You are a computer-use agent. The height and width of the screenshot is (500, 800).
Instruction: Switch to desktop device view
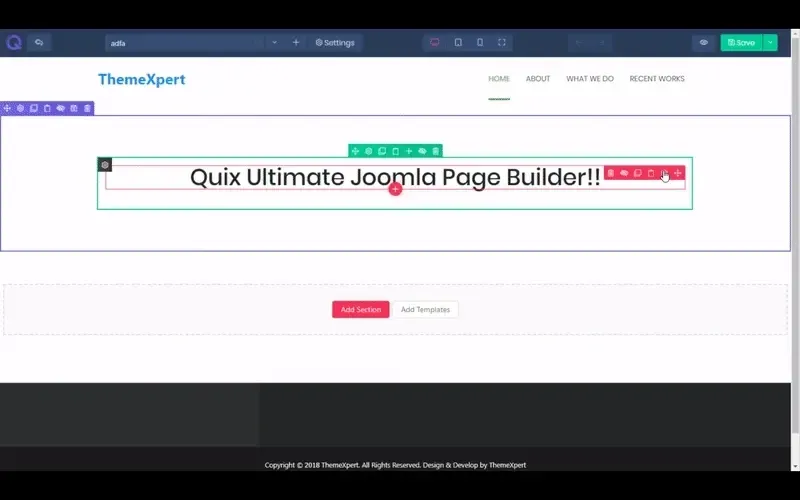click(x=435, y=42)
